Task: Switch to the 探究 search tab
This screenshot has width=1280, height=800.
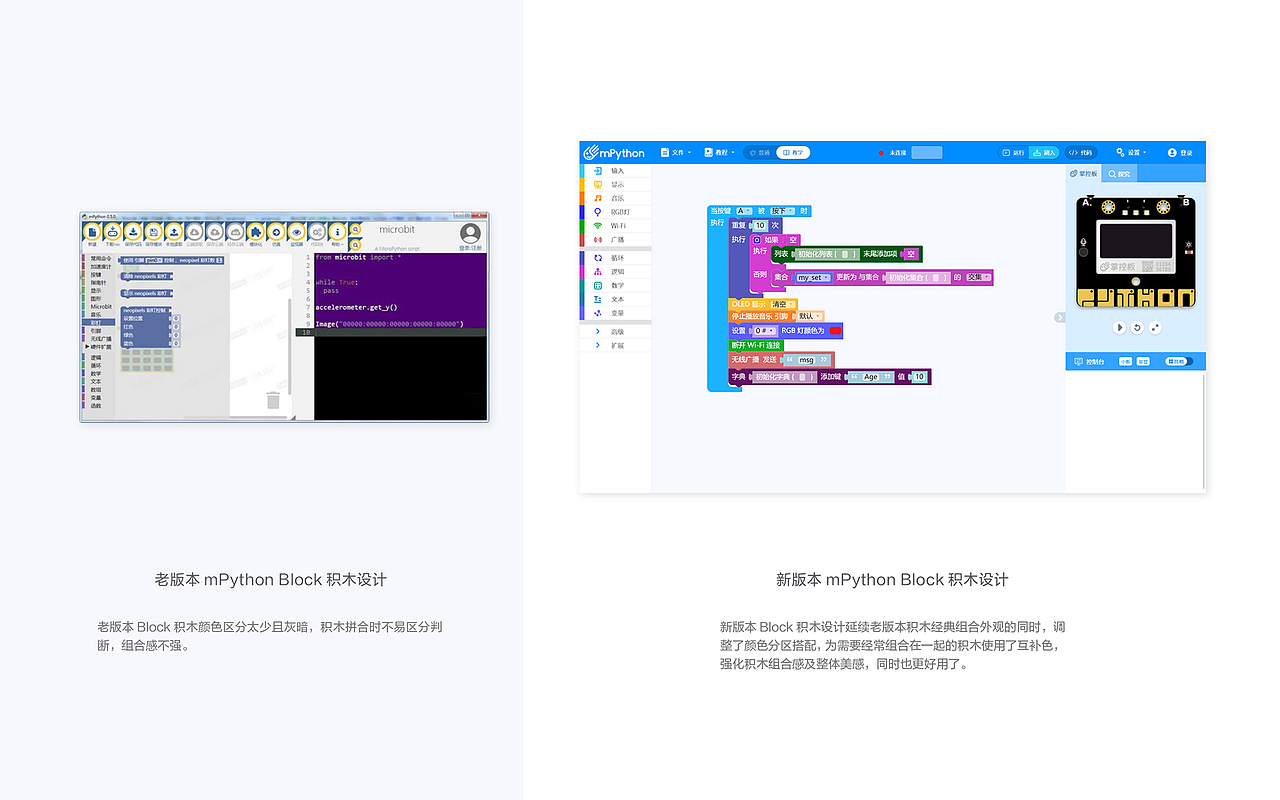Action: (1120, 173)
